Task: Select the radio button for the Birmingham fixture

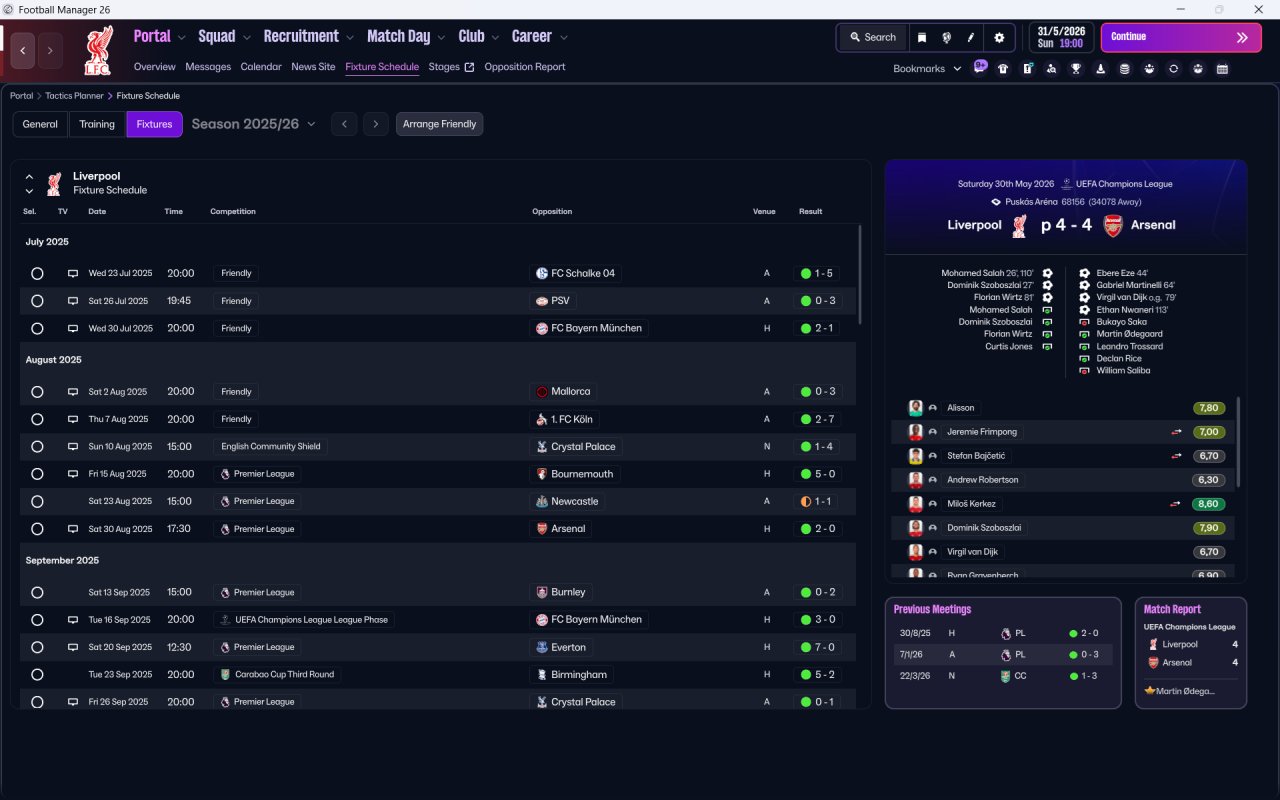Action: 37,675
